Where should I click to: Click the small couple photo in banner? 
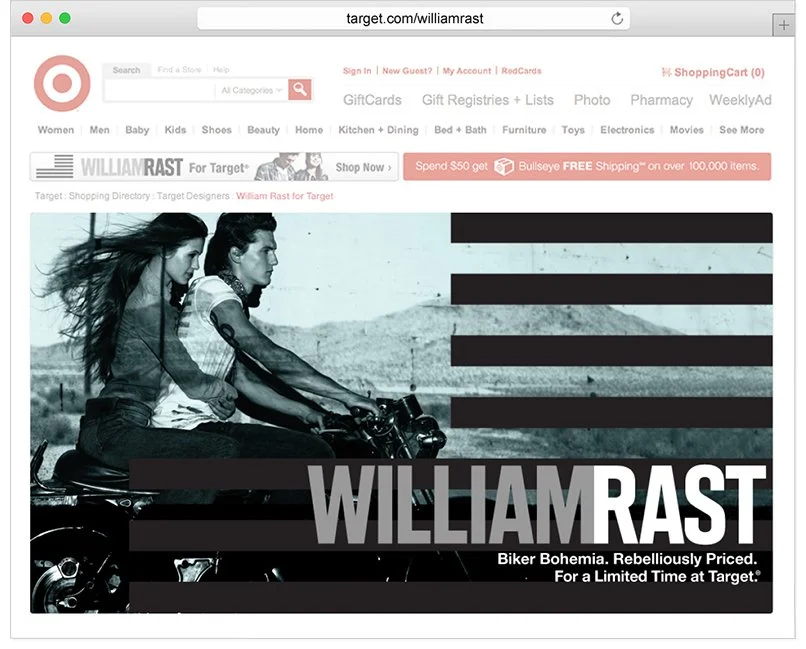point(291,166)
